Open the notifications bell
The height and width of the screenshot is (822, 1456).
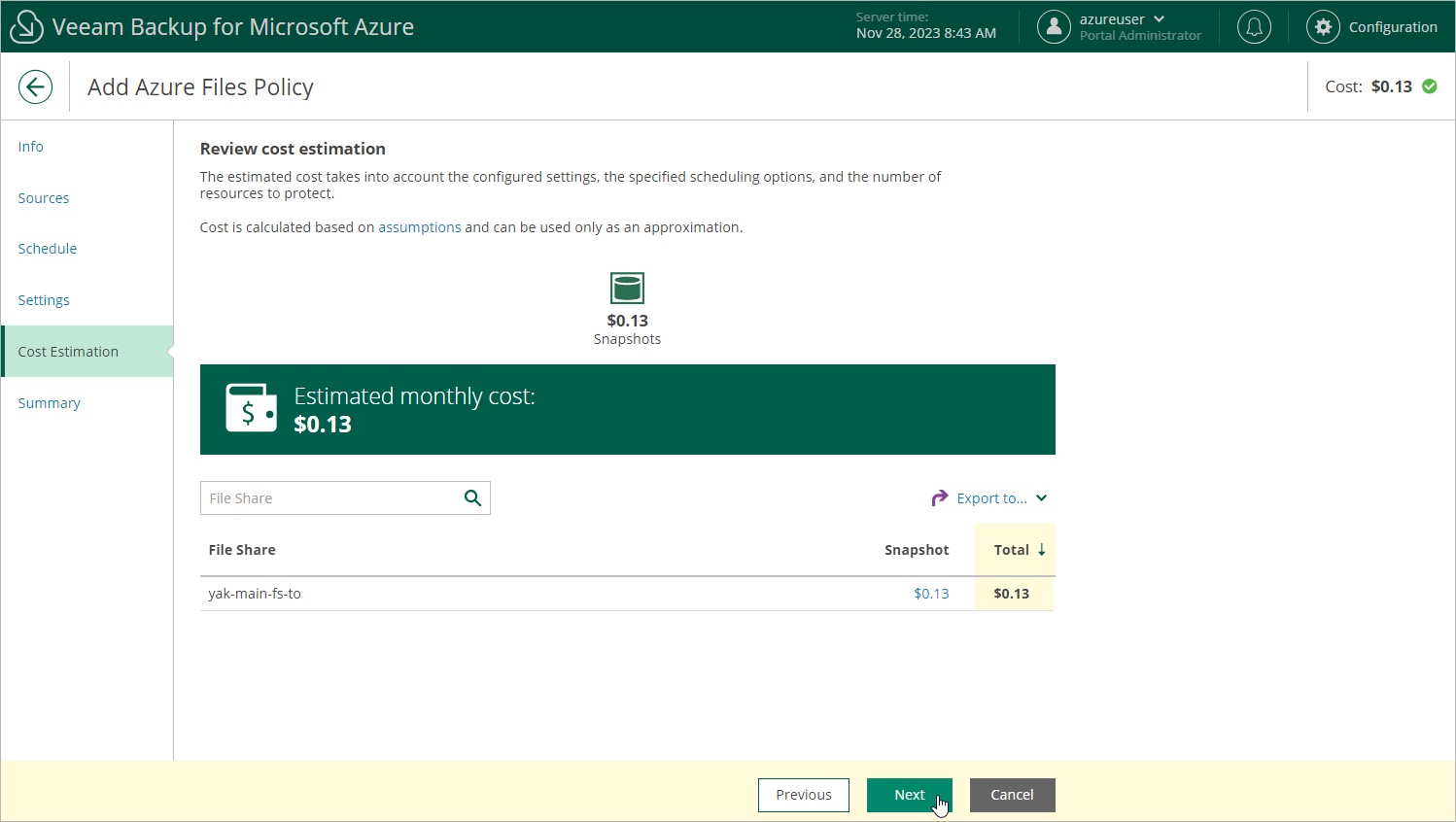[1254, 27]
